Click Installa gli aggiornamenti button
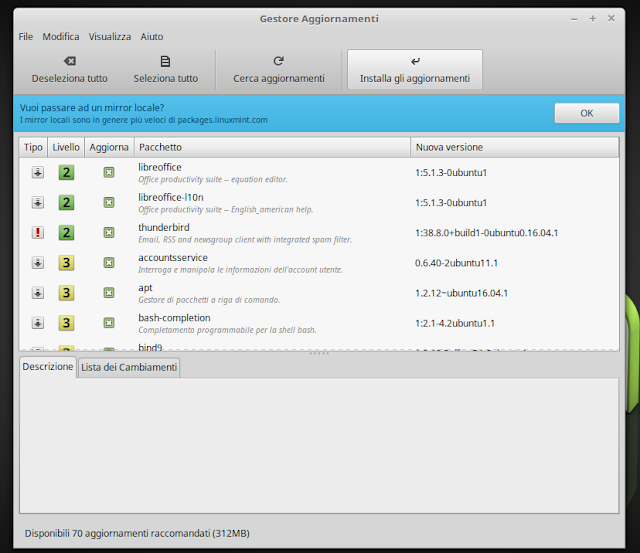The height and width of the screenshot is (553, 640). (415, 70)
